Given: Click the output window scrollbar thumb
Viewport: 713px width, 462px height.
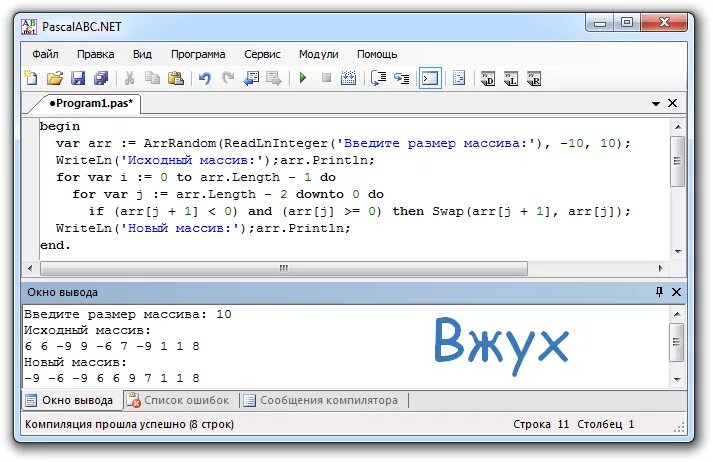Looking at the screenshot, I should (677, 342).
